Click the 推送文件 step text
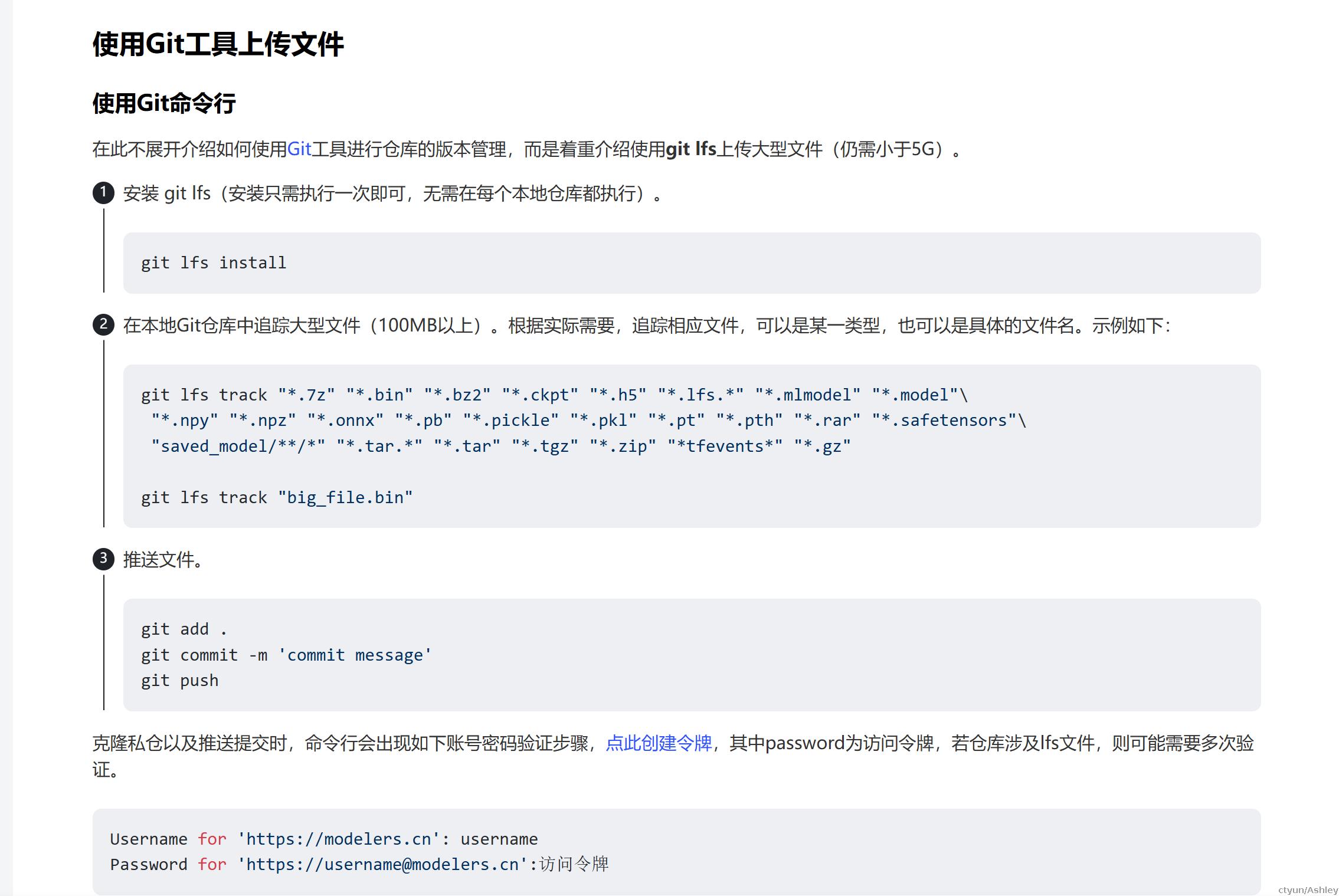Screen dimensions: 1339x896 pyautogui.click(x=163, y=560)
